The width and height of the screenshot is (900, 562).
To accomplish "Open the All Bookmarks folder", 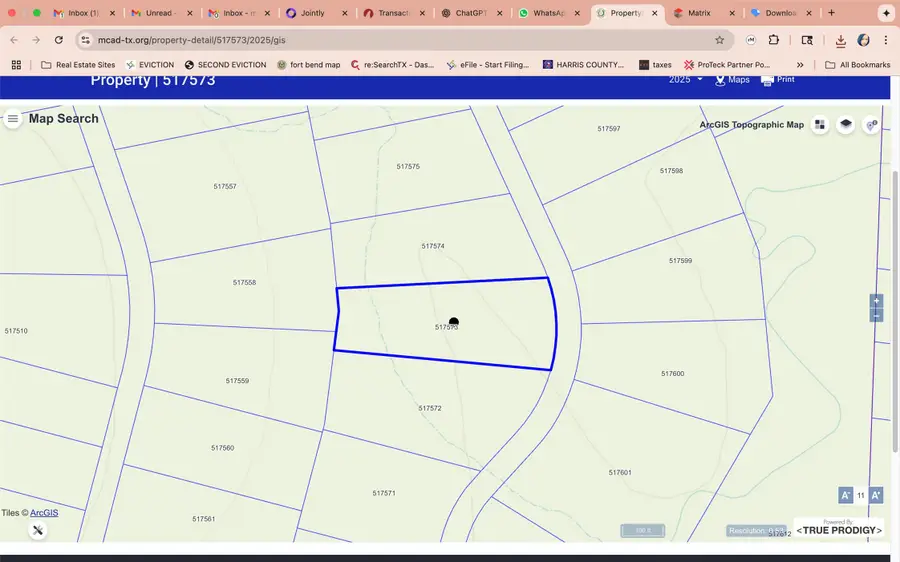I will [856, 65].
